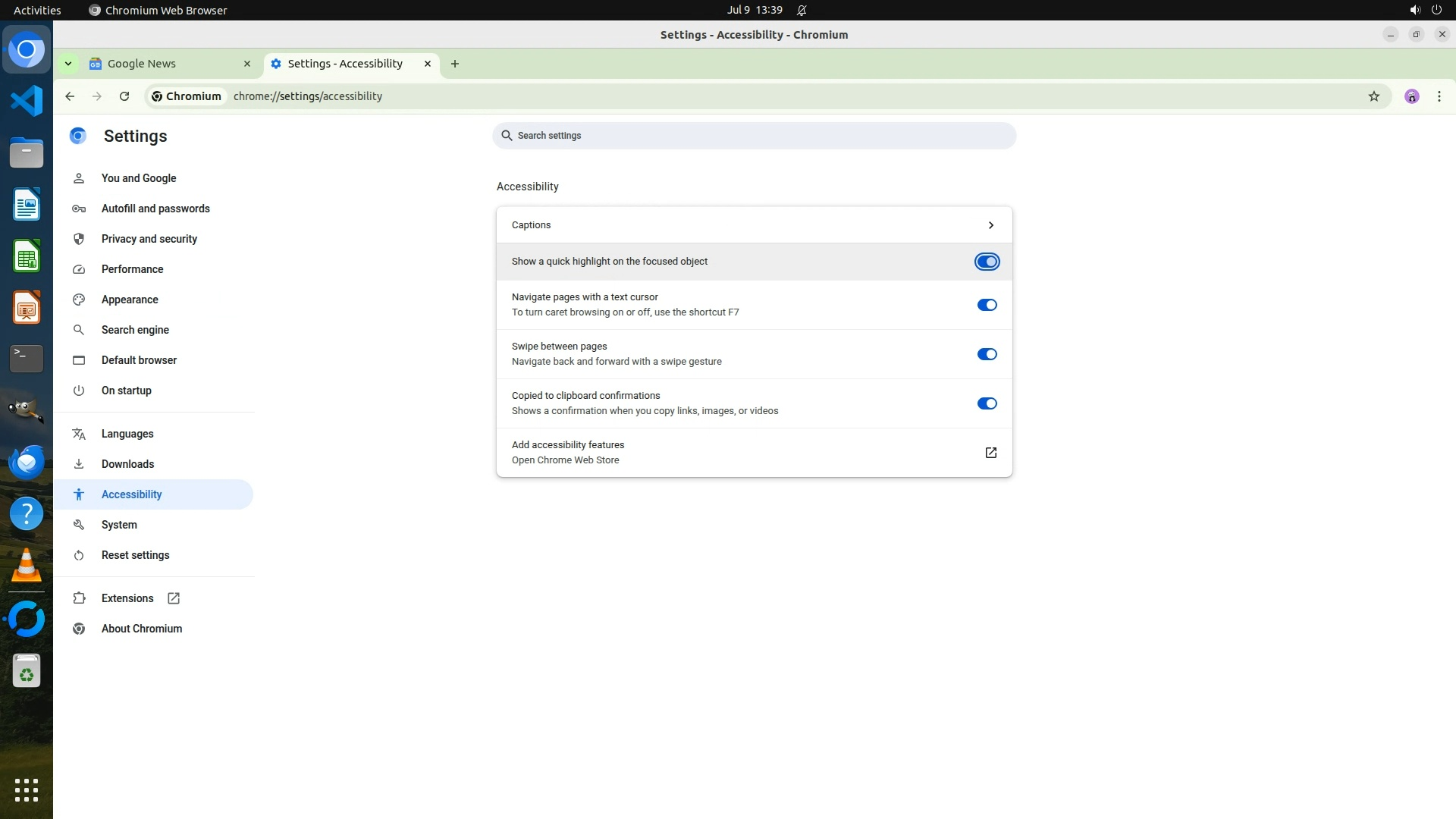The height and width of the screenshot is (819, 1456).
Task: Open the Extensions sidebar link
Action: click(127, 598)
